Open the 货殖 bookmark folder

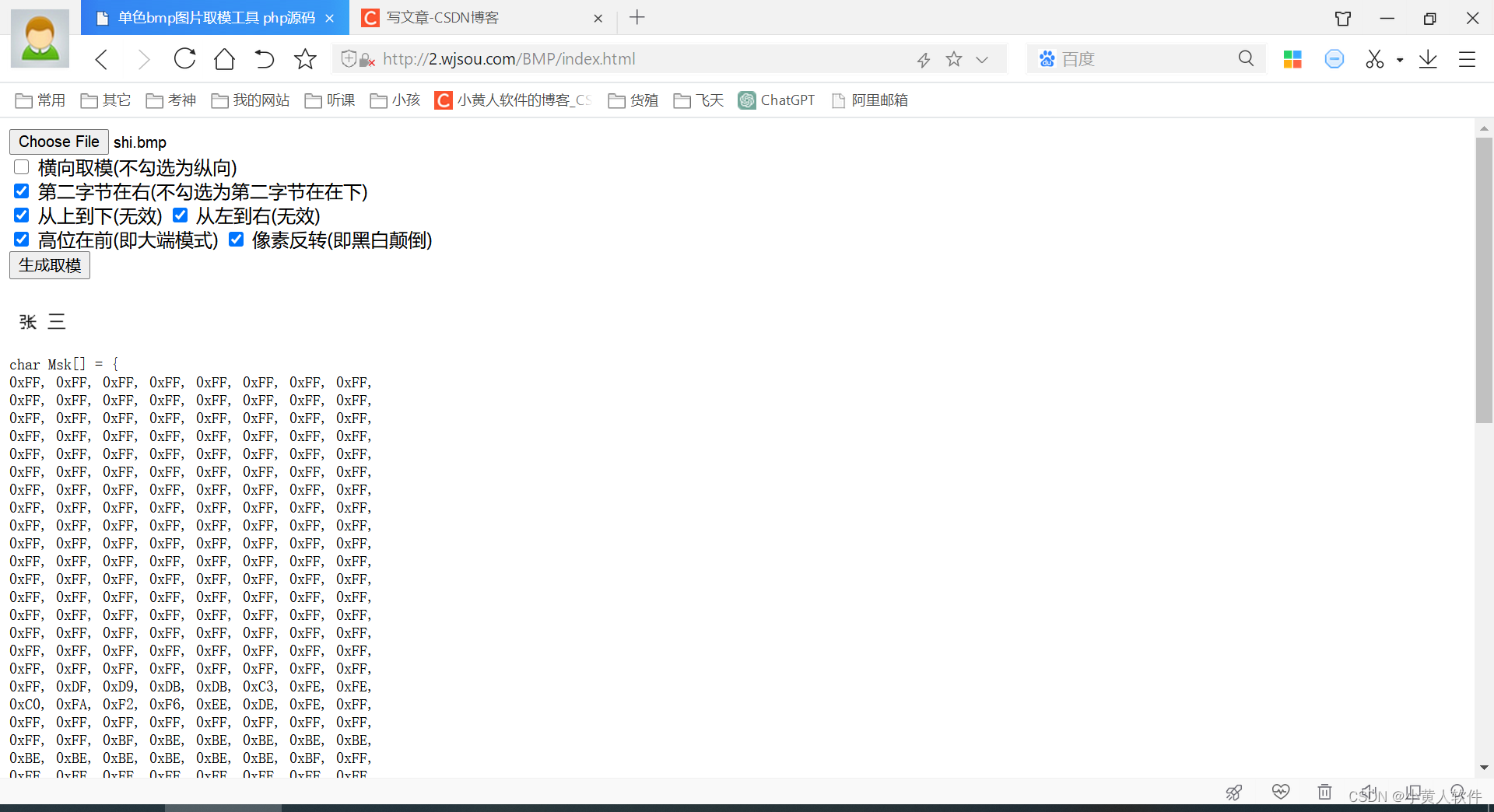pyautogui.click(x=633, y=100)
